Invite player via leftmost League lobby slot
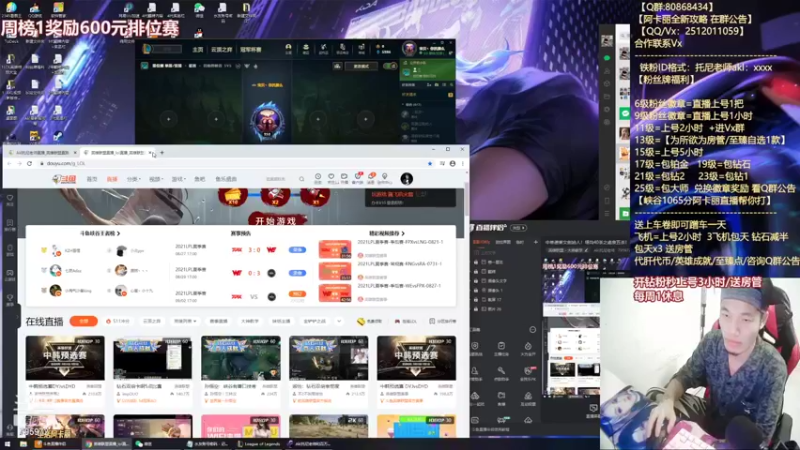The image size is (800, 450). [168, 119]
